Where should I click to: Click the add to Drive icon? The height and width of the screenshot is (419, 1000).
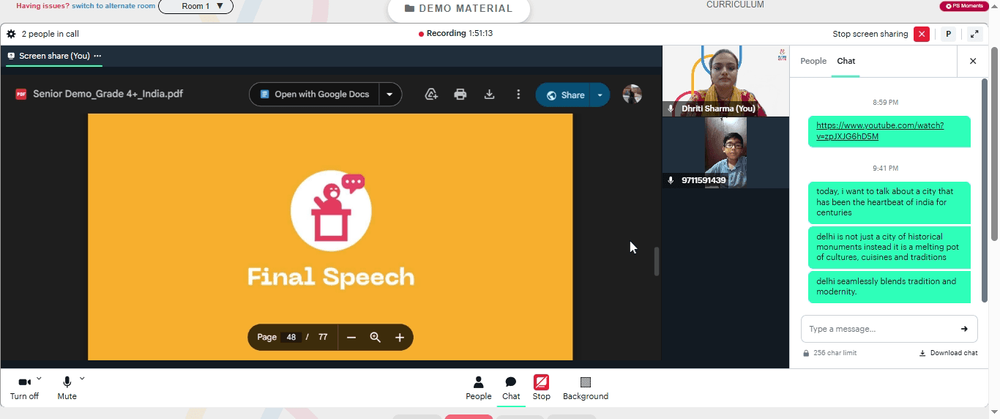(431, 94)
